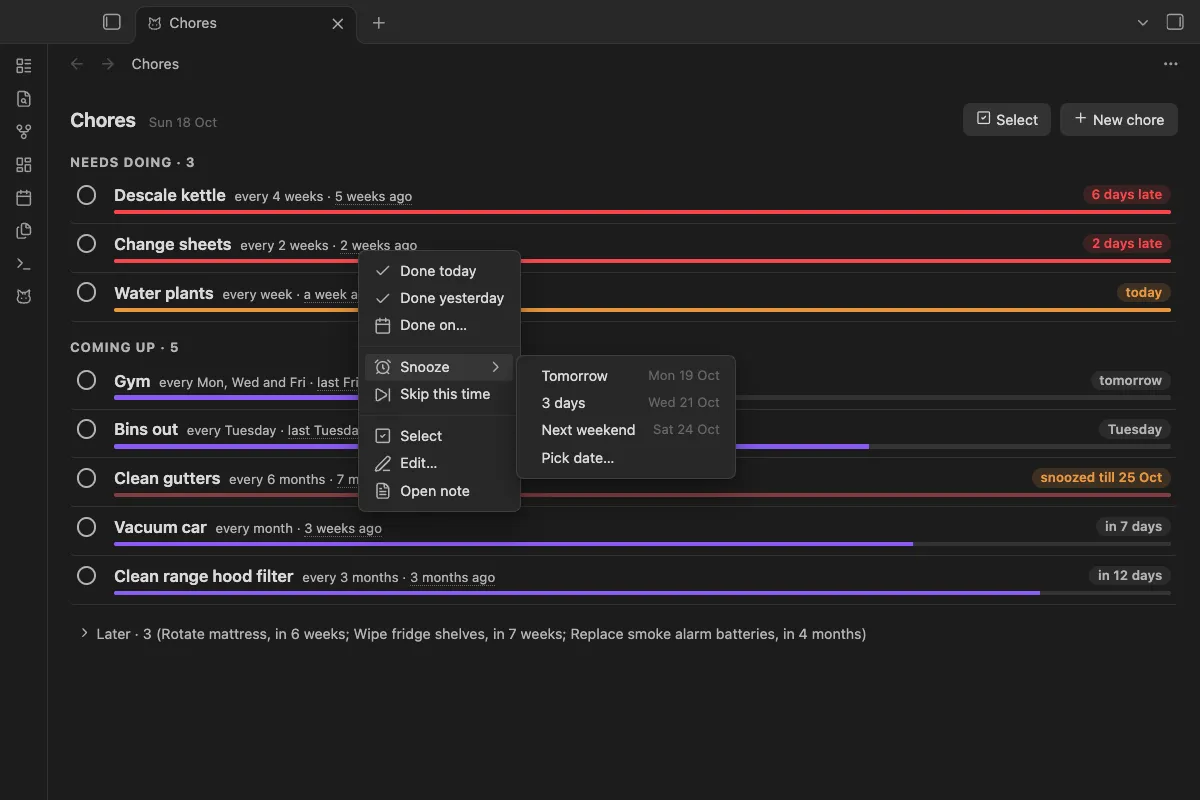
Task: Tick the Clean range hood filter circle
Action: tap(87, 576)
